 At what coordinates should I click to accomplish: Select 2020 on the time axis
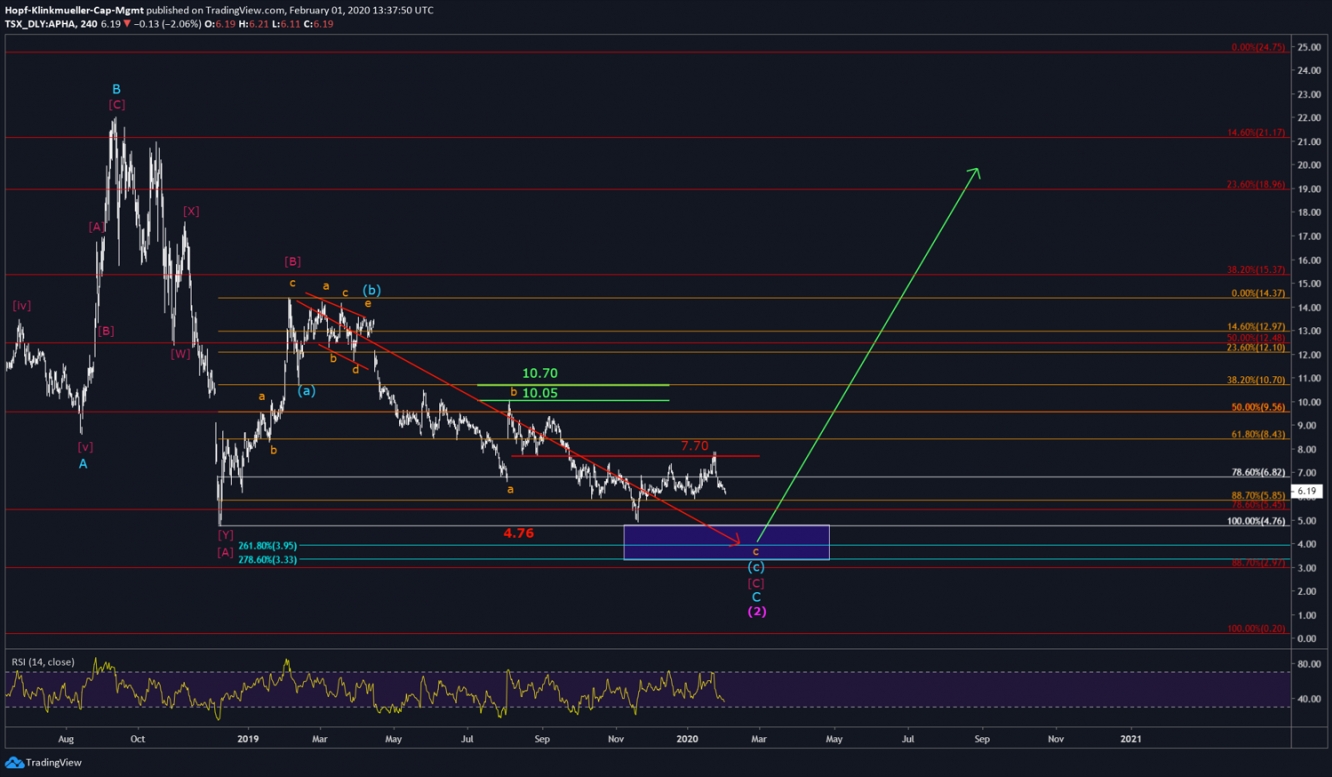coord(687,739)
